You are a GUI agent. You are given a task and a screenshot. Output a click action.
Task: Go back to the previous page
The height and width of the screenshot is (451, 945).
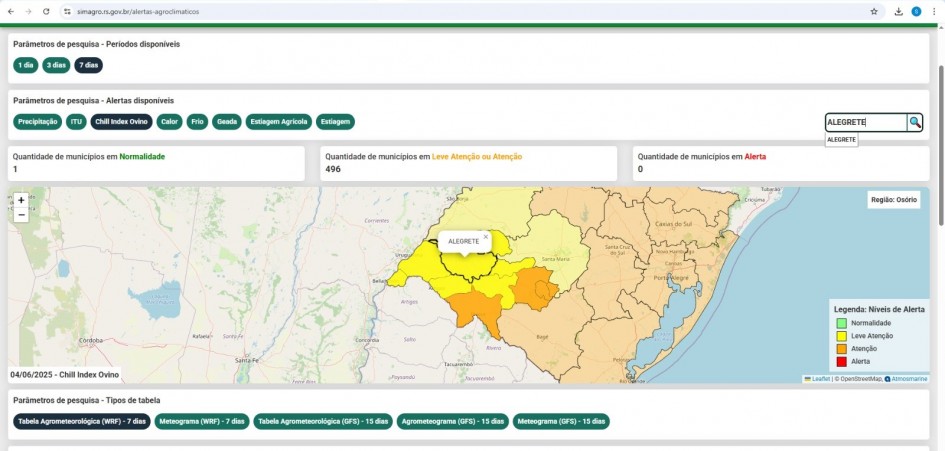click(x=9, y=11)
